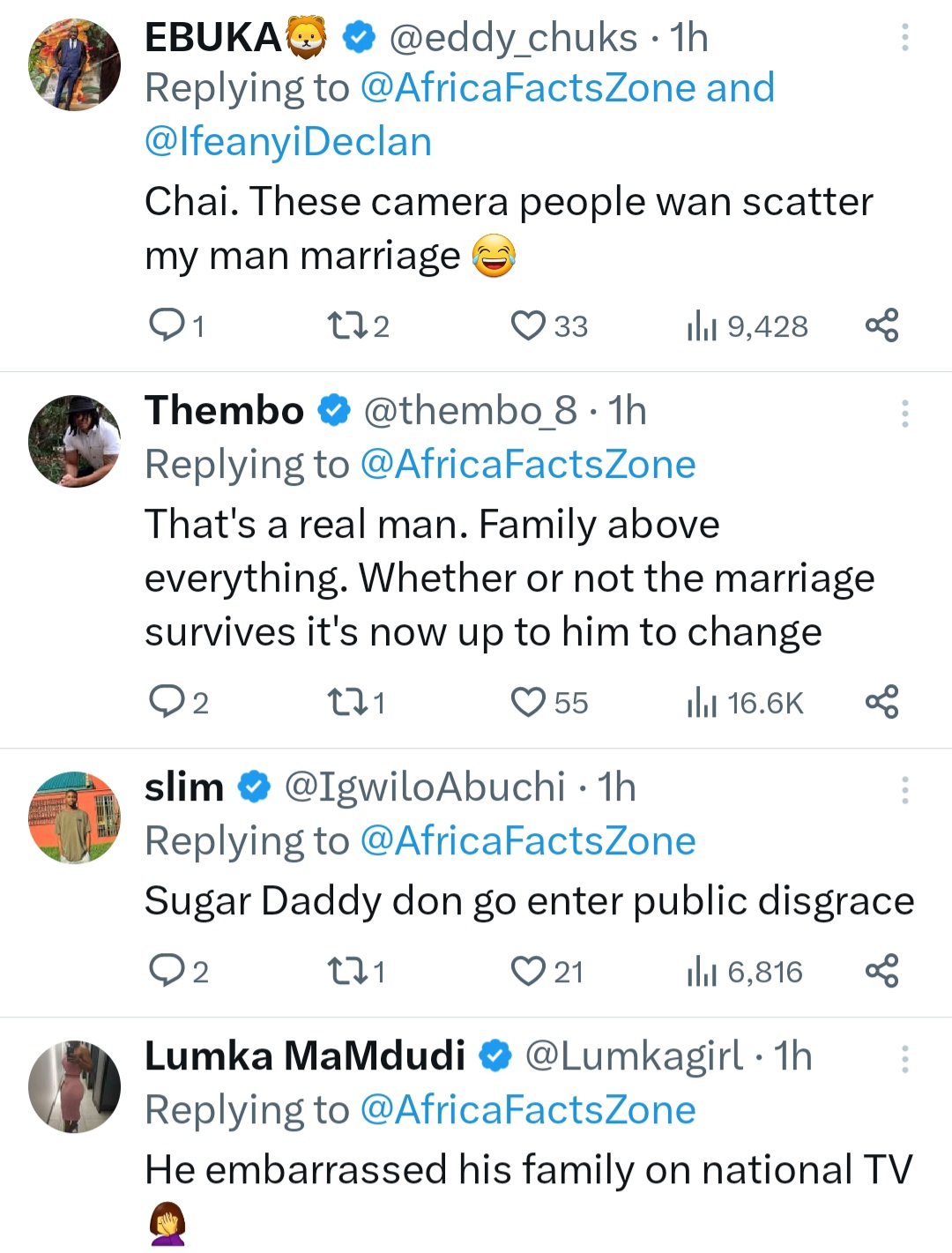The width and height of the screenshot is (952, 1253).
Task: Open more options on EBUKA's tweet
Action: tap(904, 38)
